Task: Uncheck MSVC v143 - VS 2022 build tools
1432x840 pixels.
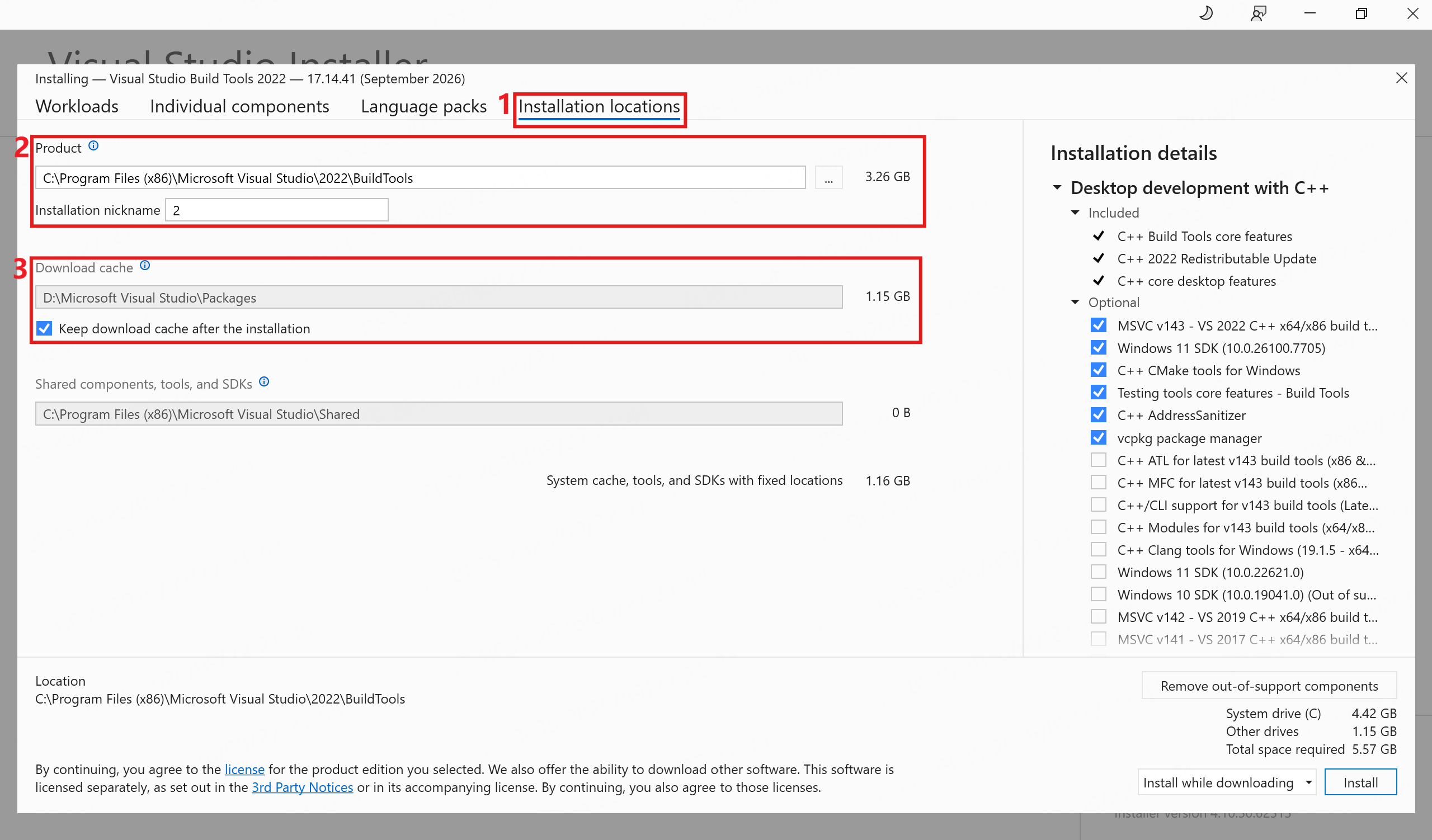Action: [1099, 325]
